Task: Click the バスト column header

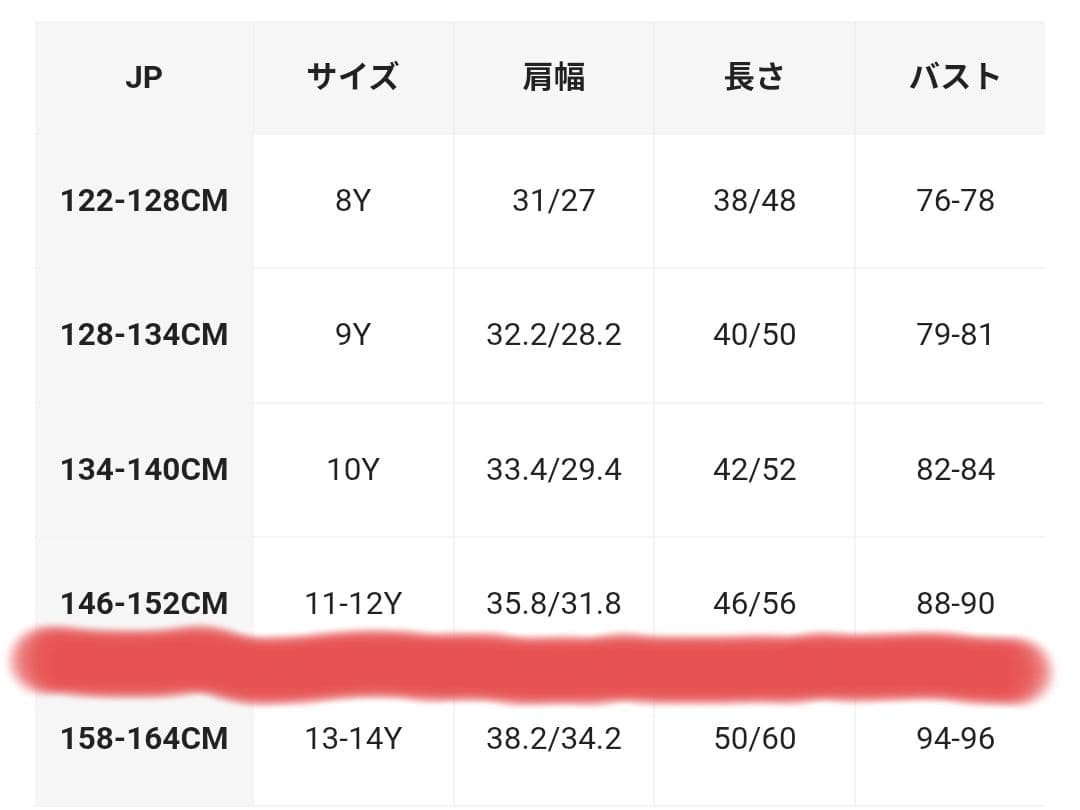Action: click(x=955, y=78)
